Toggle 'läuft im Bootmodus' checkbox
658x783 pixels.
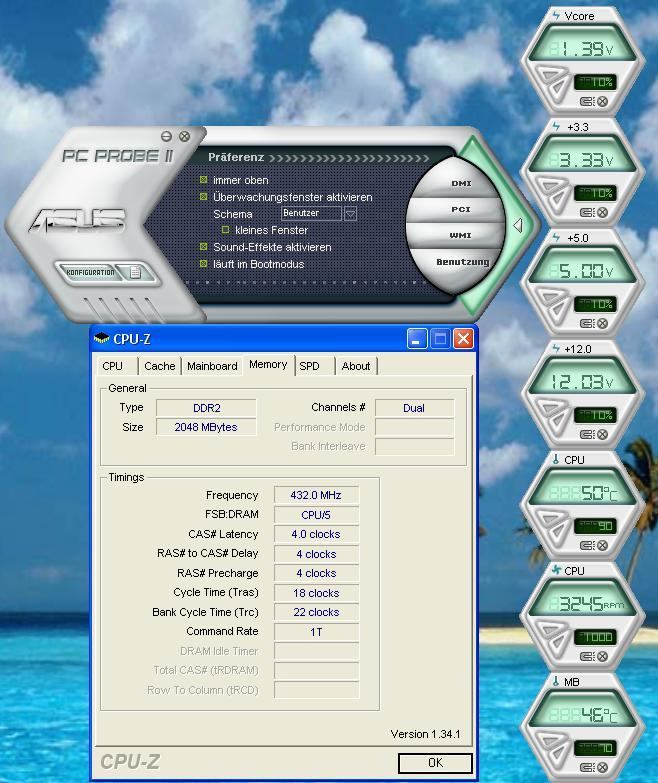203,264
